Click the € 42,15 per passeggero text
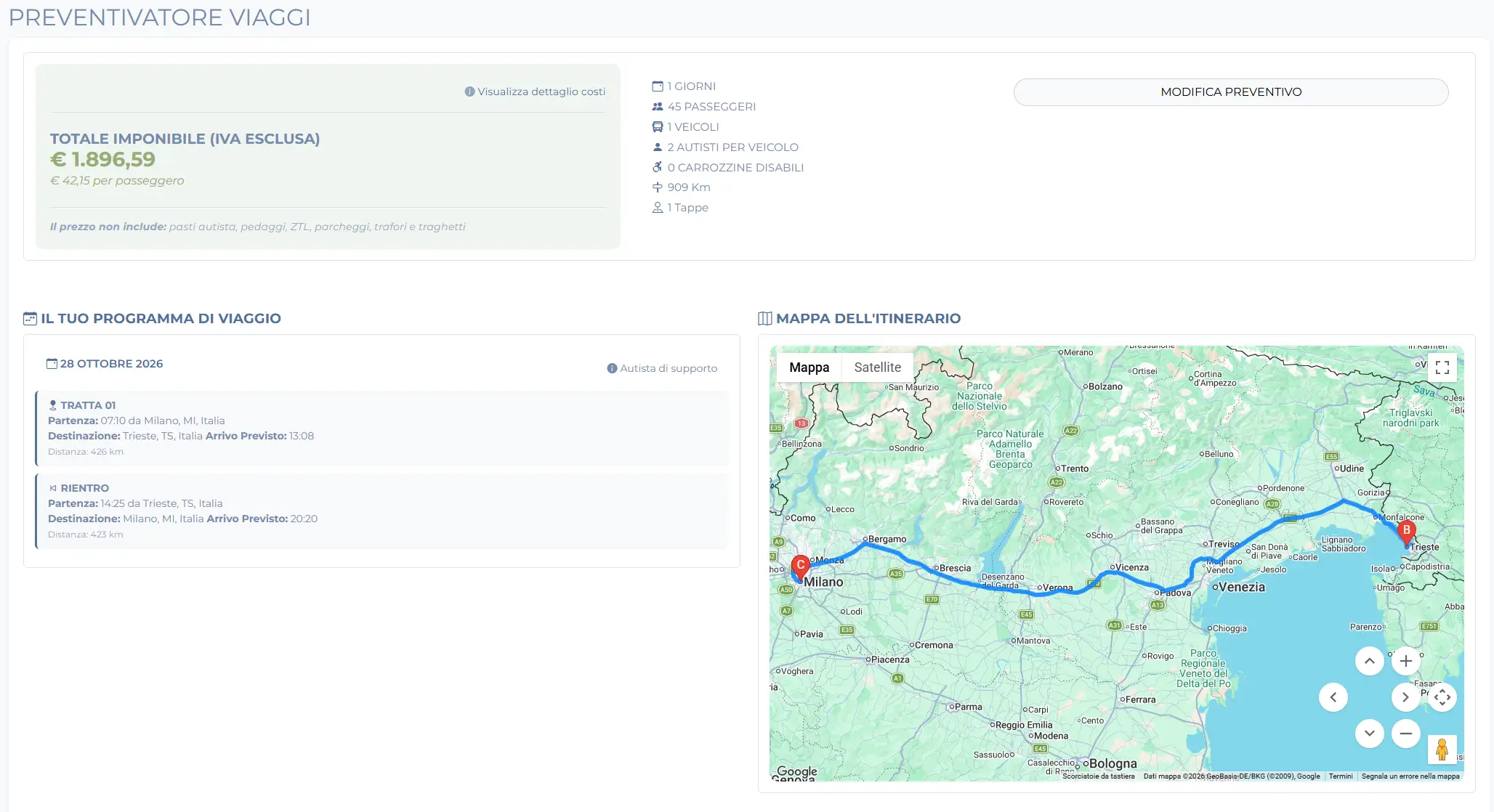 coord(117,181)
